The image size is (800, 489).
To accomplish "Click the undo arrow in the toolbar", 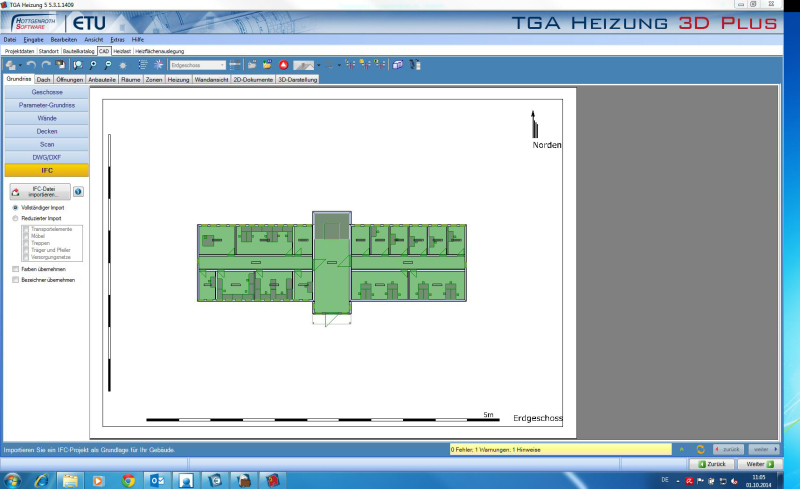I will [x=31, y=65].
